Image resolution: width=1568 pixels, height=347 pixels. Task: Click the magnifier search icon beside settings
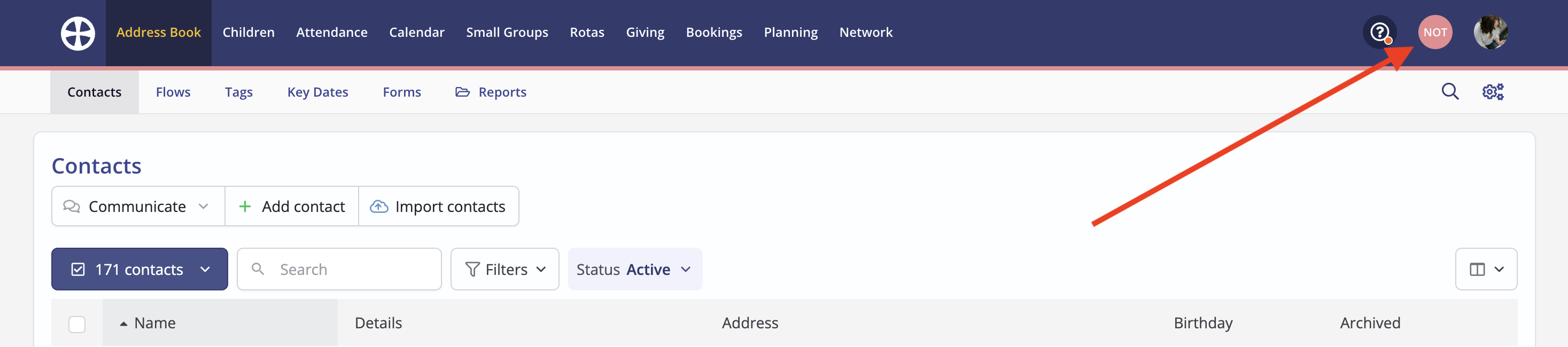point(1450,92)
